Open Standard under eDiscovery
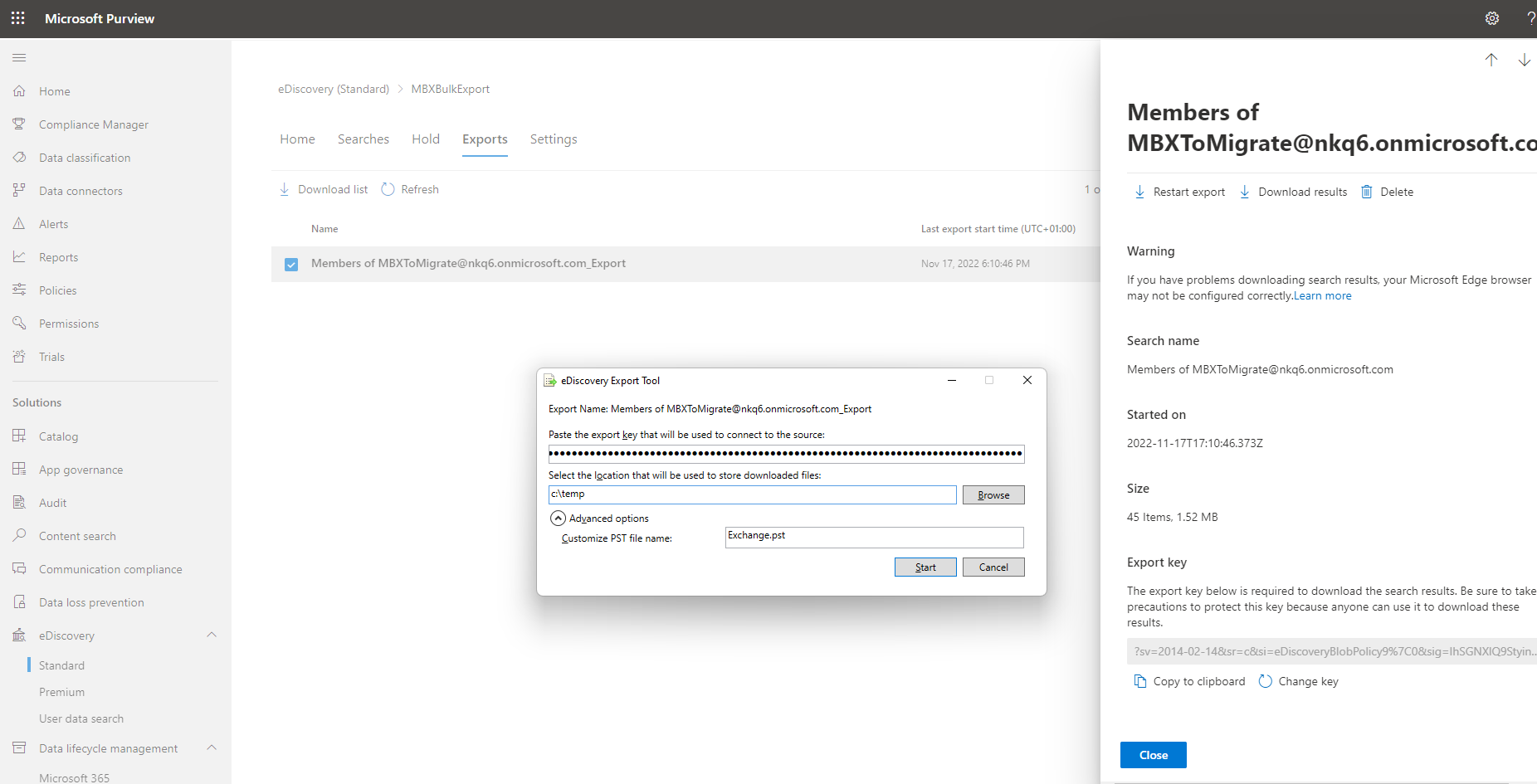This screenshot has height=784, width=1537. coord(61,665)
